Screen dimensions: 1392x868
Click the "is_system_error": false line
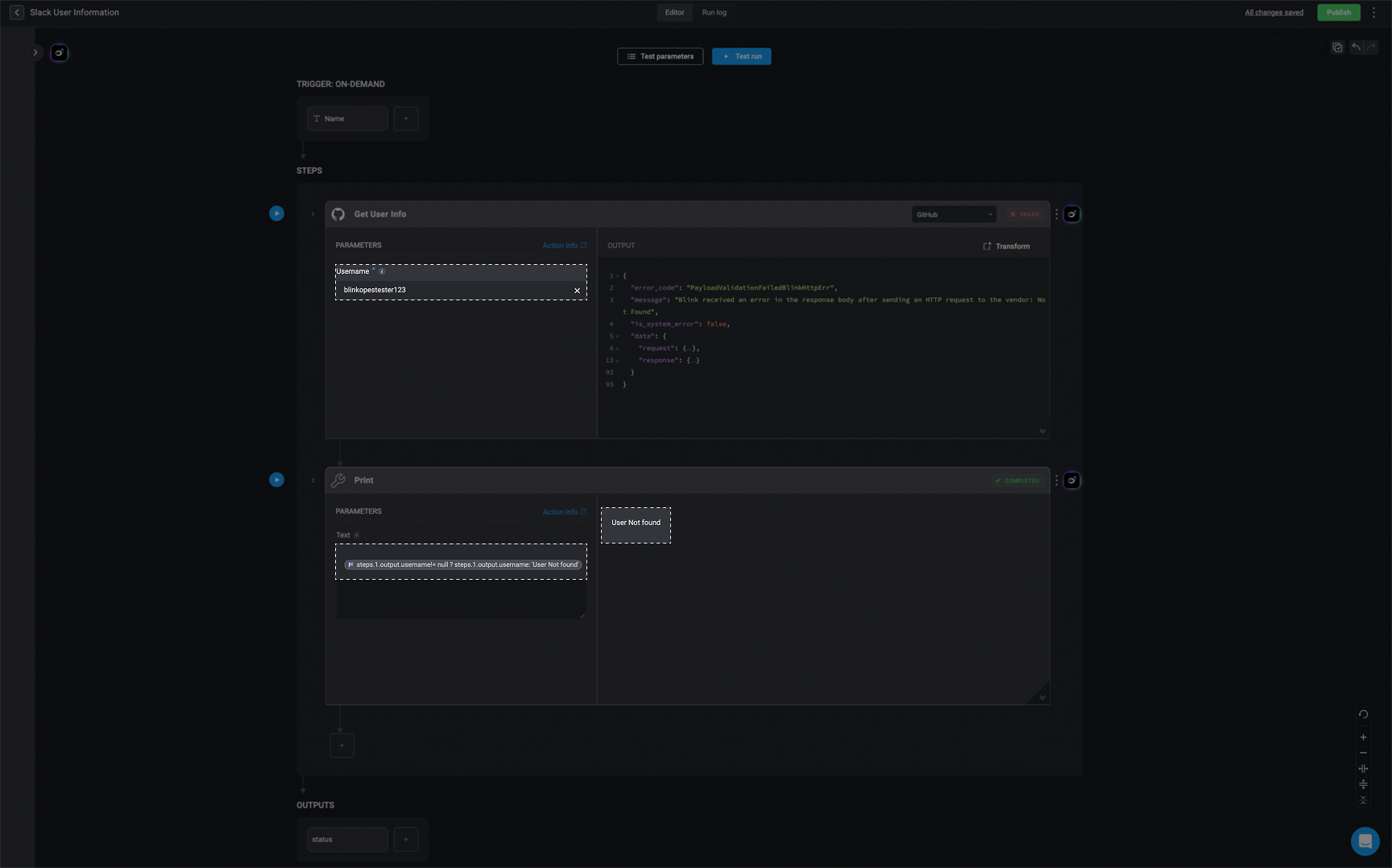680,324
